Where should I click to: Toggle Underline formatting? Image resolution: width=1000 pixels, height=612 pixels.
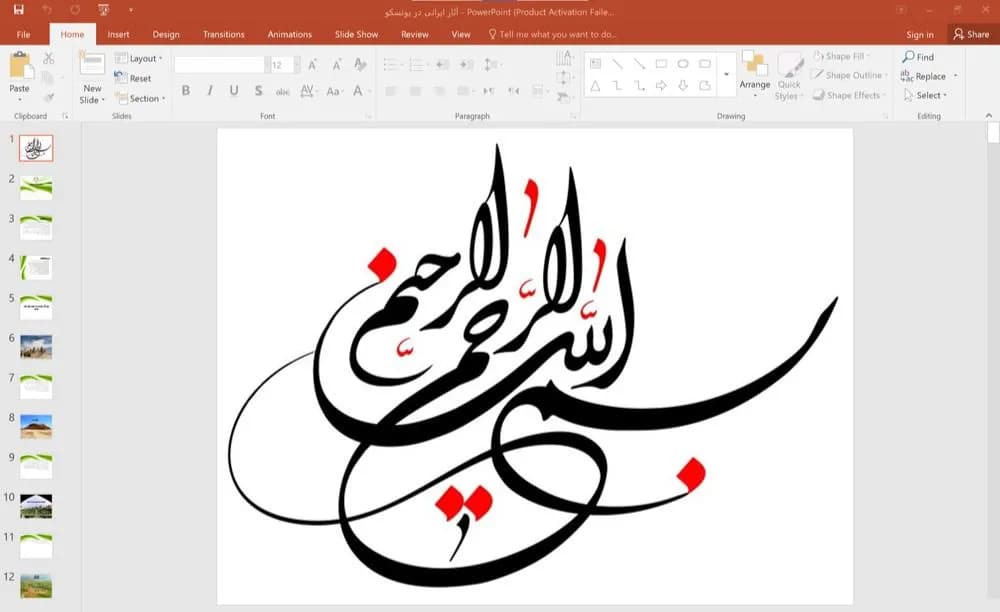pyautogui.click(x=234, y=91)
